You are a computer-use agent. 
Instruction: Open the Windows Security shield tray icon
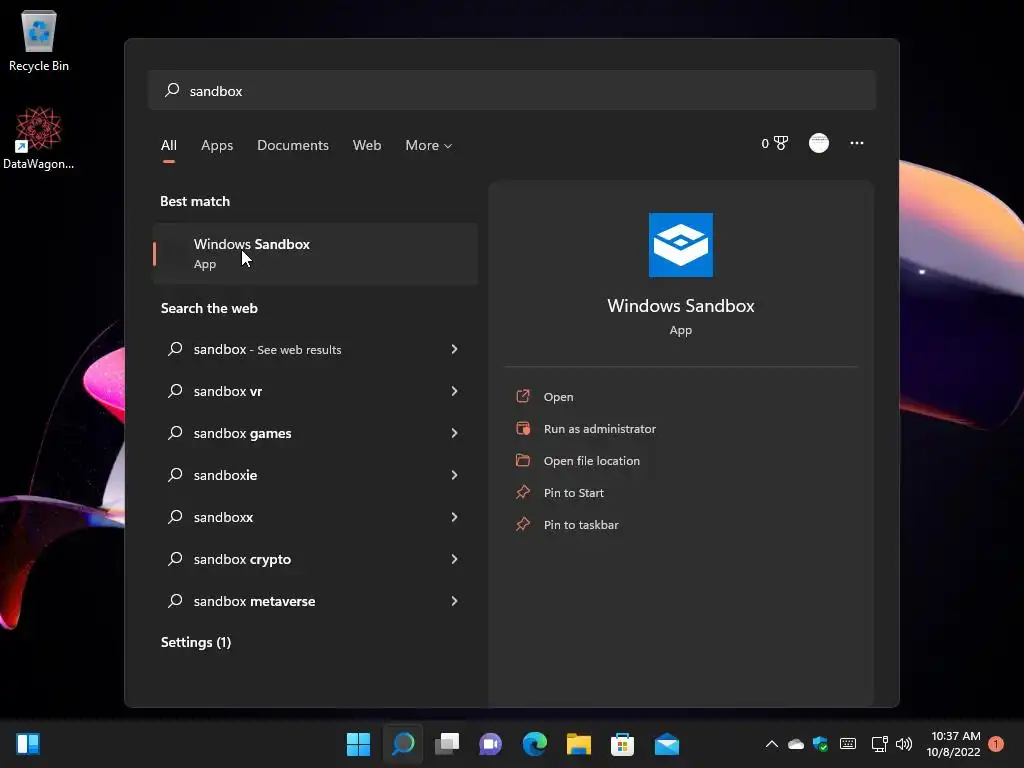(820, 744)
